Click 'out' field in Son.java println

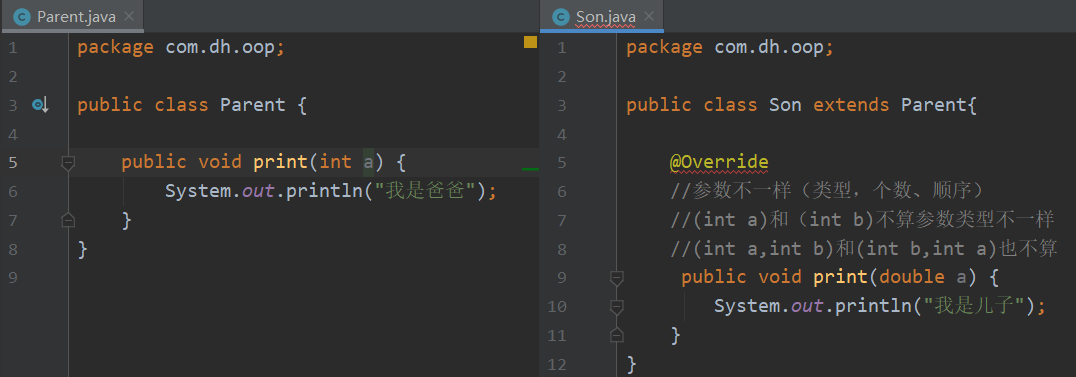pyautogui.click(x=807, y=306)
